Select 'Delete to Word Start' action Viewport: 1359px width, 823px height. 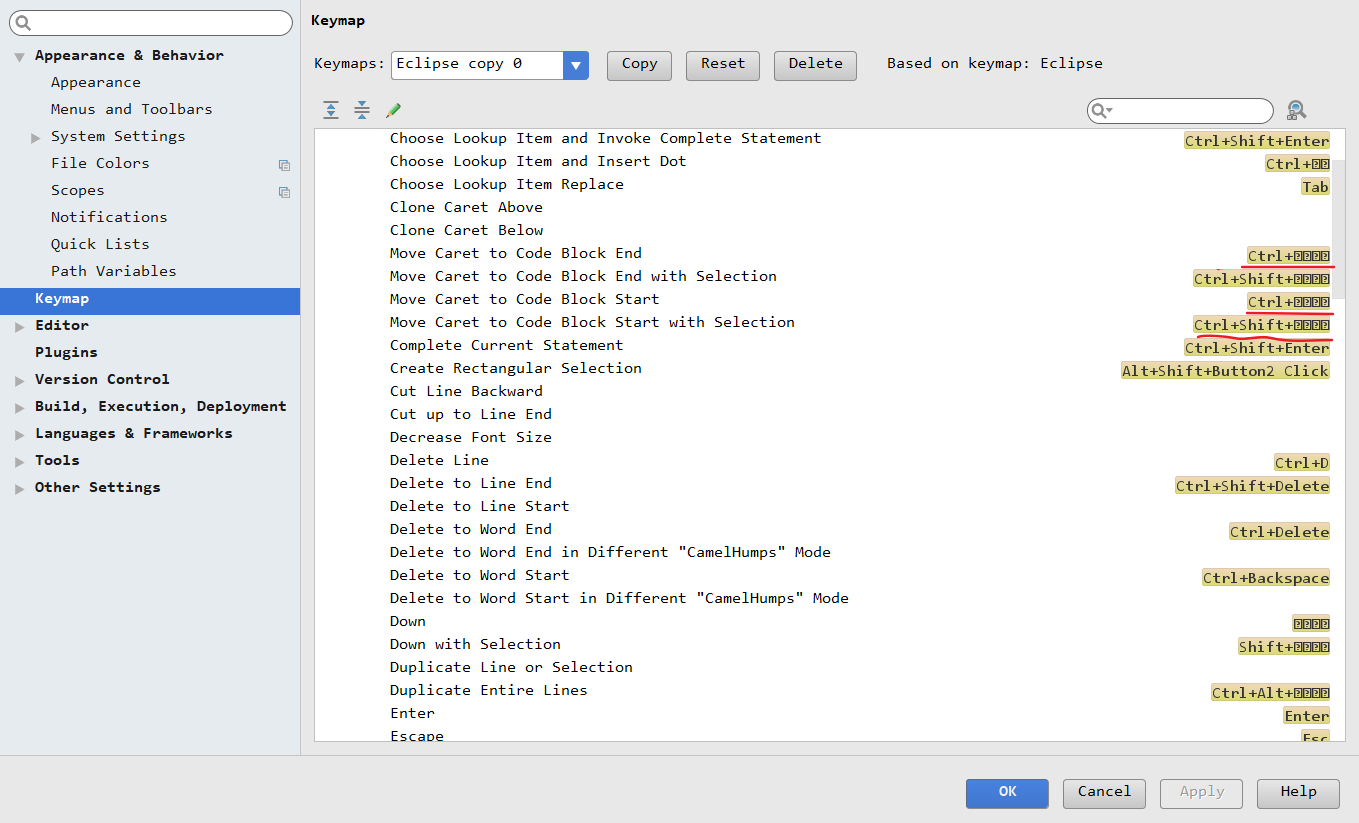[x=480, y=576]
